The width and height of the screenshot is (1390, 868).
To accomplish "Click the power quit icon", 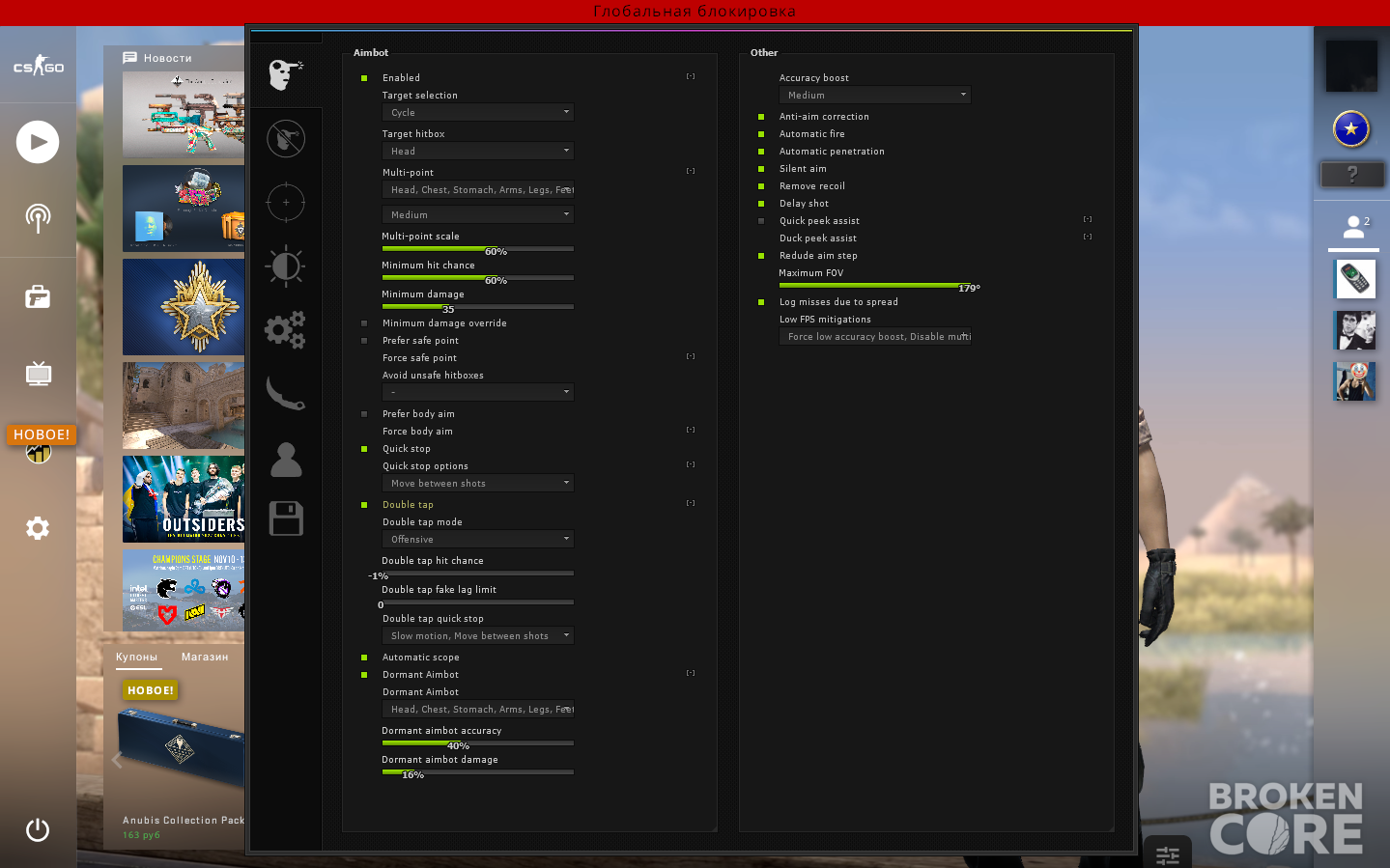I will [x=38, y=829].
